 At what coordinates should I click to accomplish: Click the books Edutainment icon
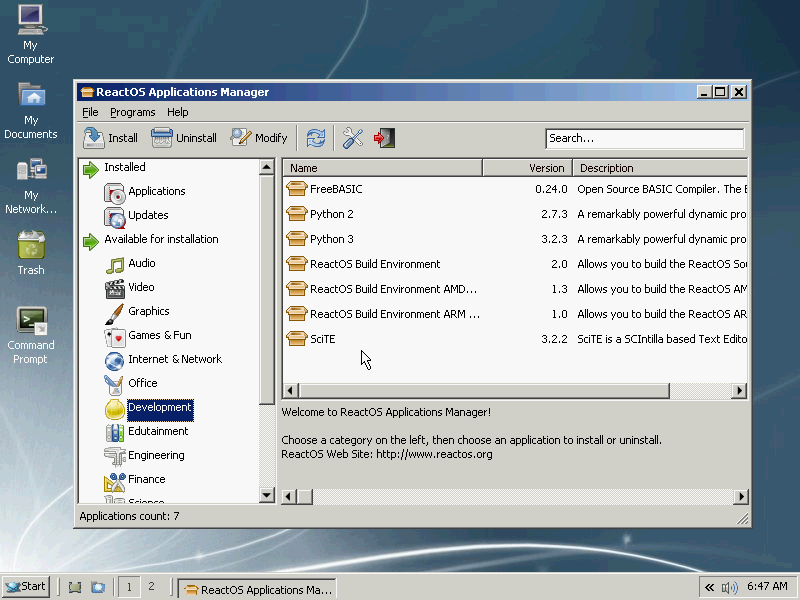pos(115,433)
